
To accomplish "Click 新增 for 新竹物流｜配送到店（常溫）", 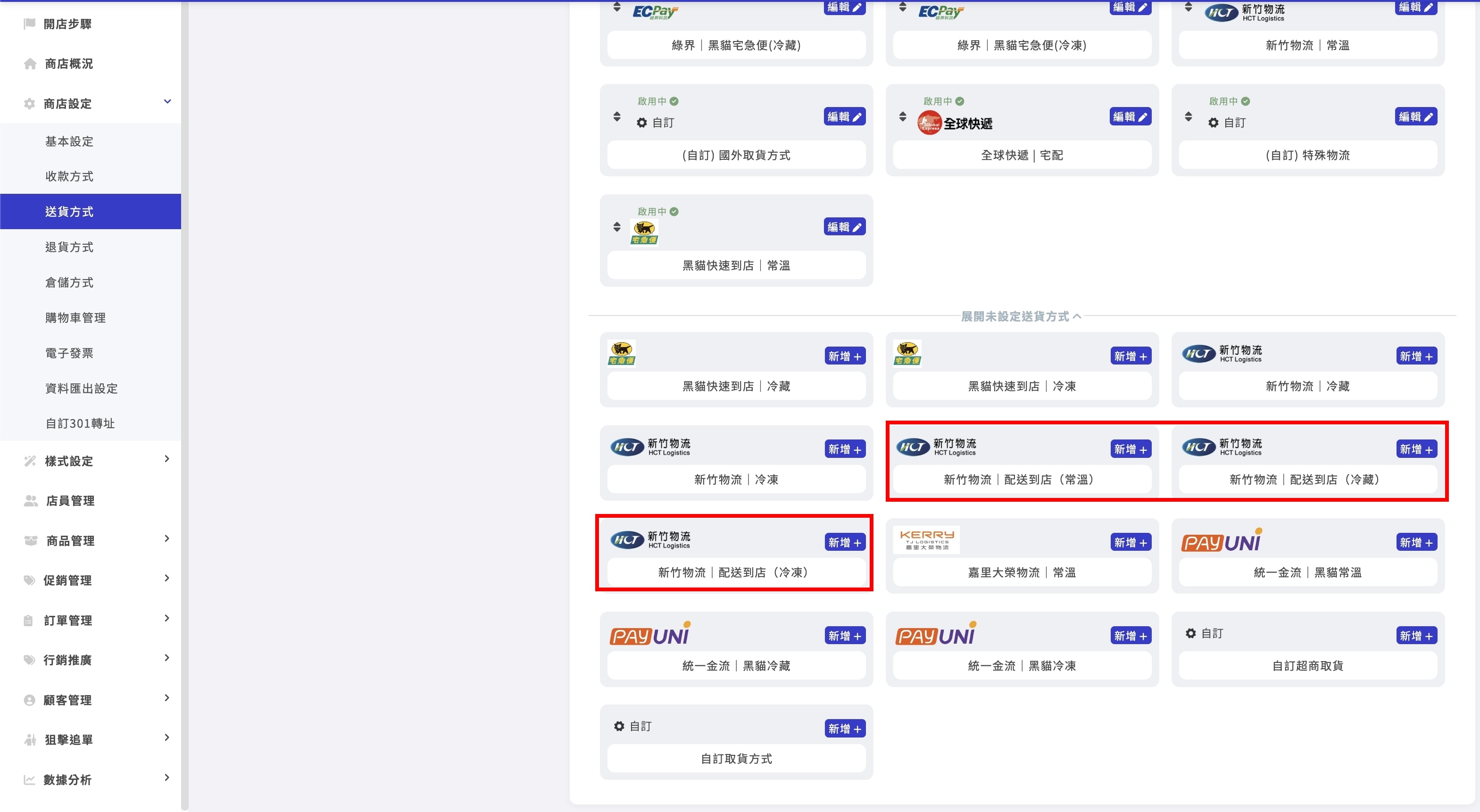I will (x=1130, y=450).
